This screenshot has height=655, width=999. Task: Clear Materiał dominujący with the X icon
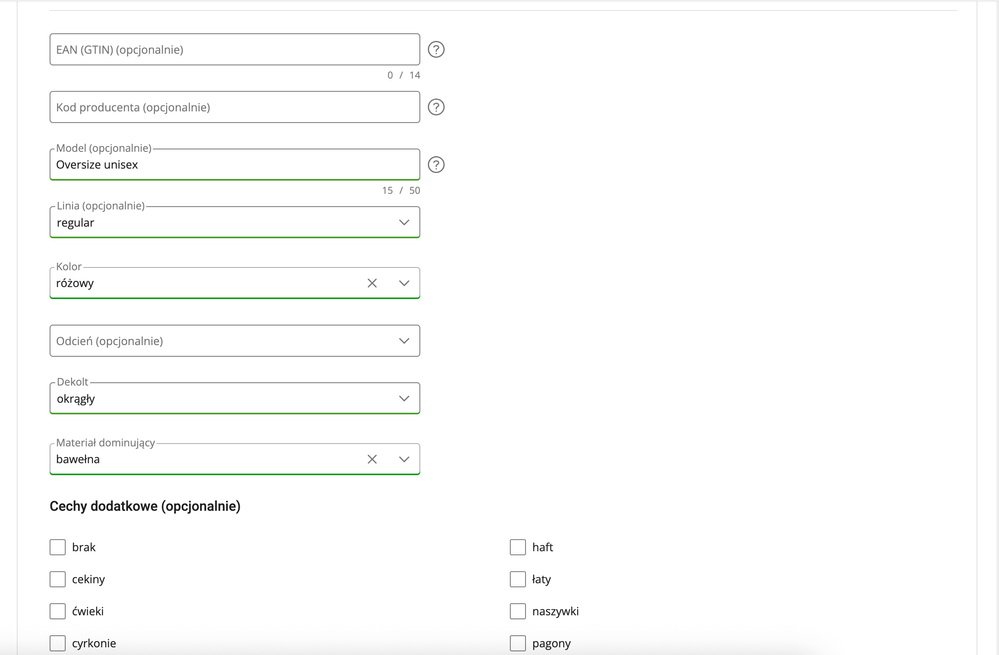pos(372,459)
